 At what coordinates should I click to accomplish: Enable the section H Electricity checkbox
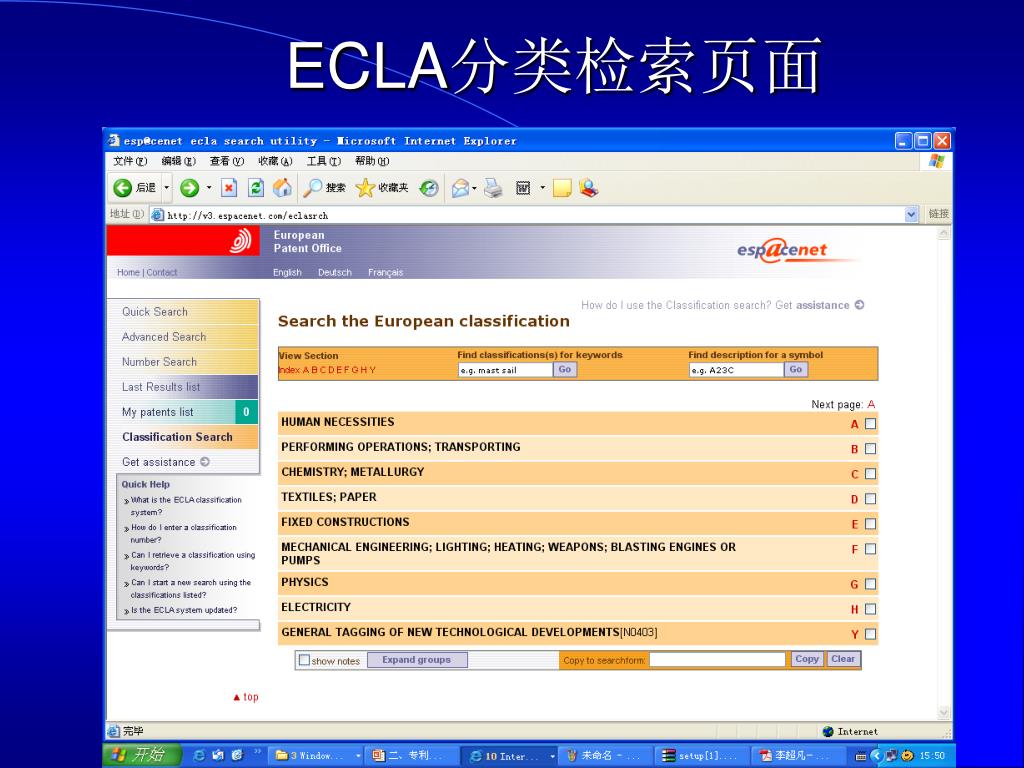pos(871,609)
